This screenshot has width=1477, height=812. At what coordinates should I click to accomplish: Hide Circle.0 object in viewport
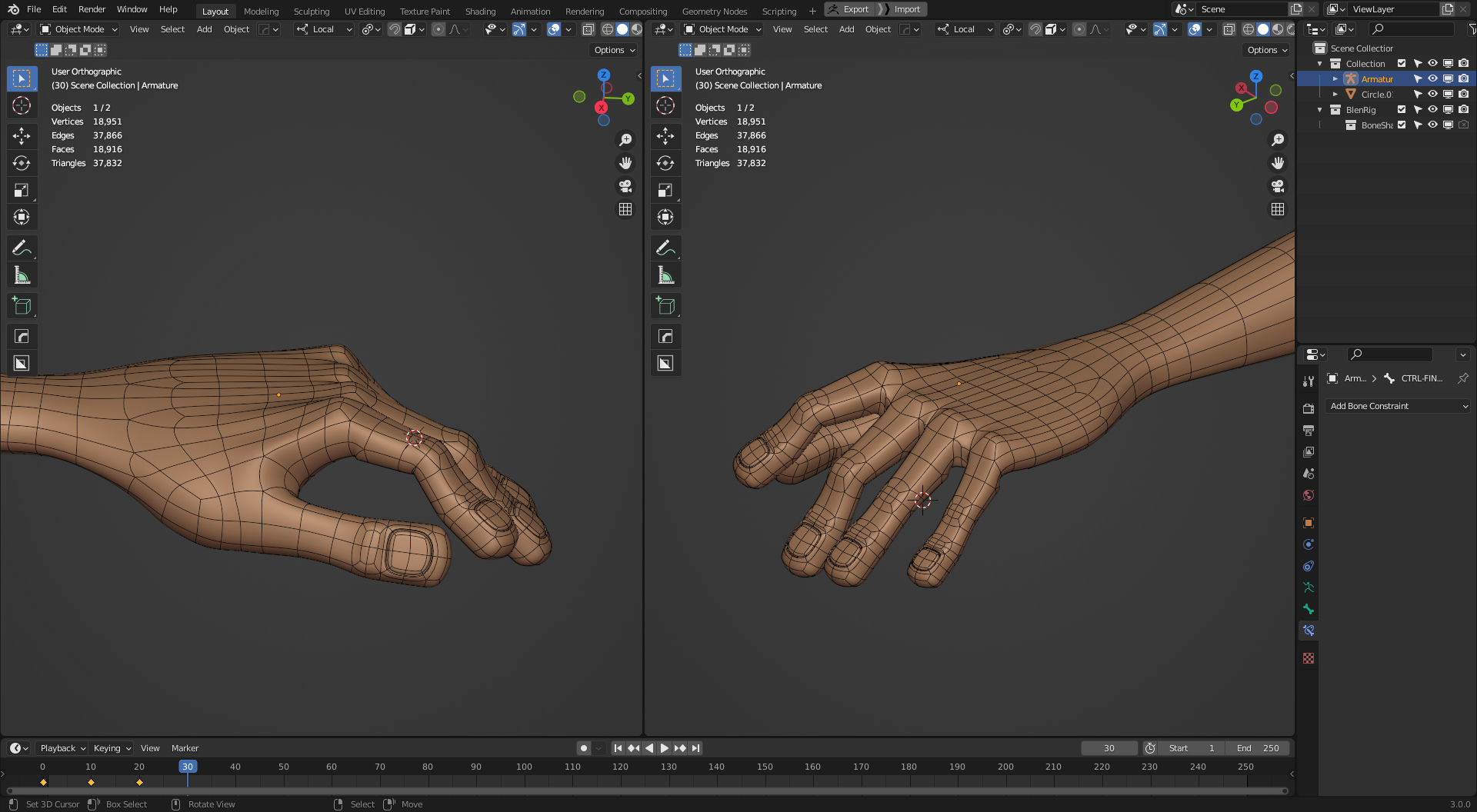click(x=1432, y=95)
